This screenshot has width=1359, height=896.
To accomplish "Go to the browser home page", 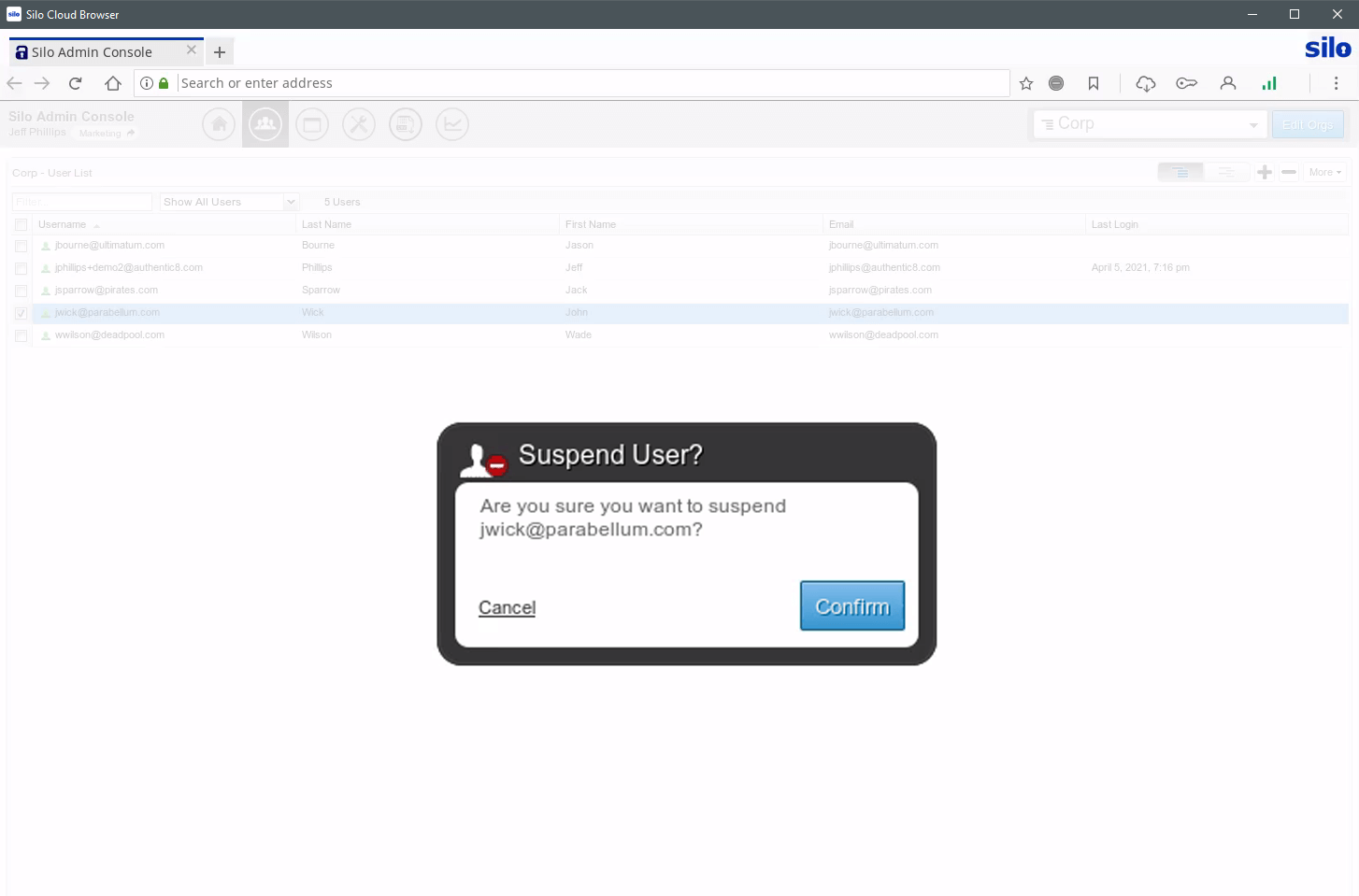I will pos(113,83).
